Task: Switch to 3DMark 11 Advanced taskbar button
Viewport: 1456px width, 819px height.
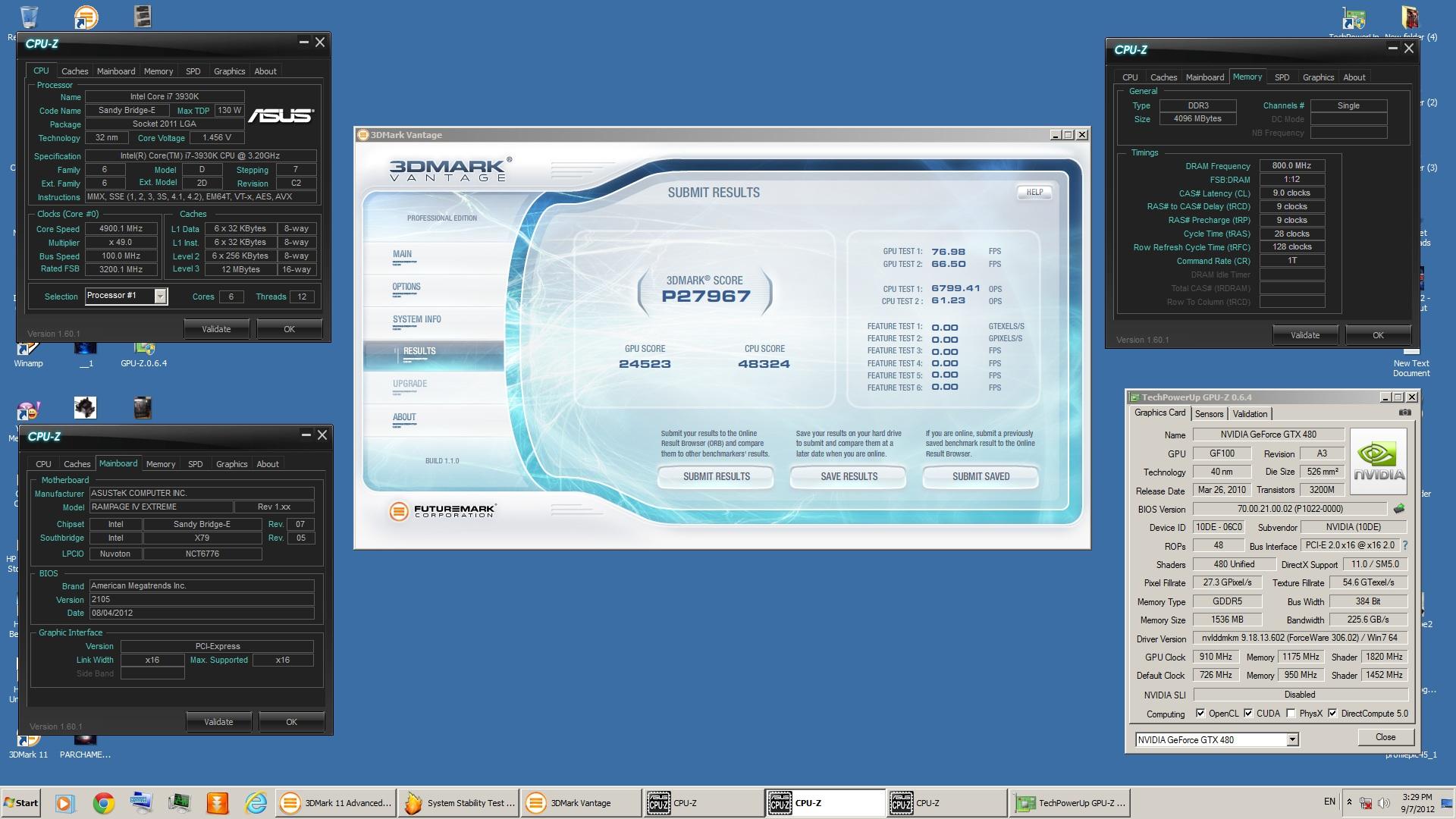Action: pyautogui.click(x=336, y=803)
